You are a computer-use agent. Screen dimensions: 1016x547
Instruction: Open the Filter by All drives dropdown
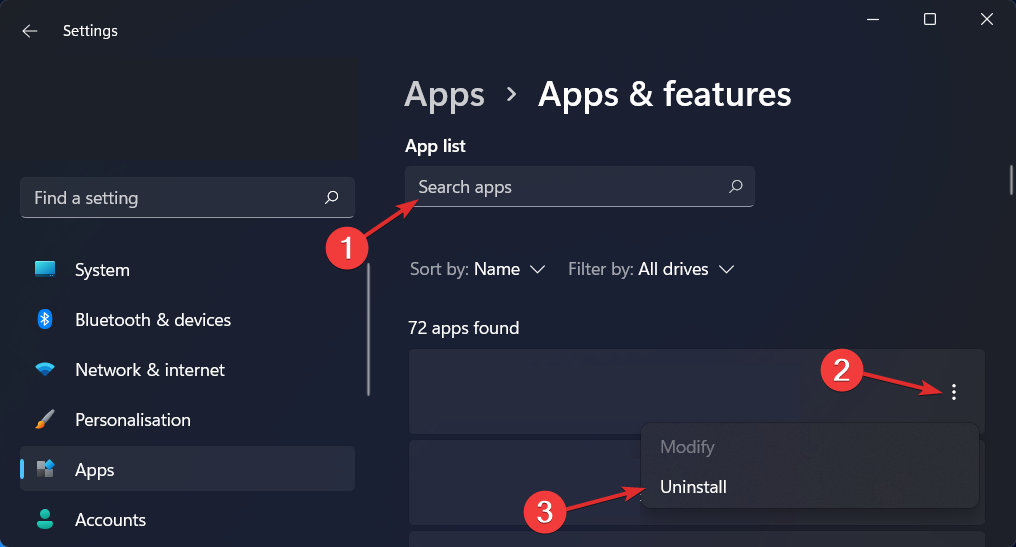(x=651, y=269)
